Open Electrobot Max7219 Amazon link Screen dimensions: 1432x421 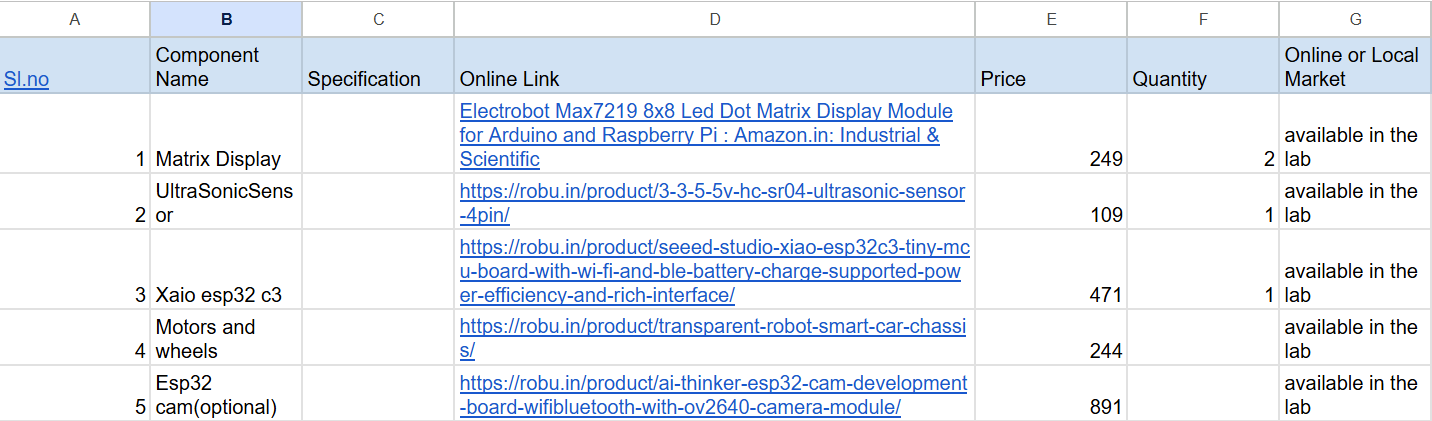(706, 135)
